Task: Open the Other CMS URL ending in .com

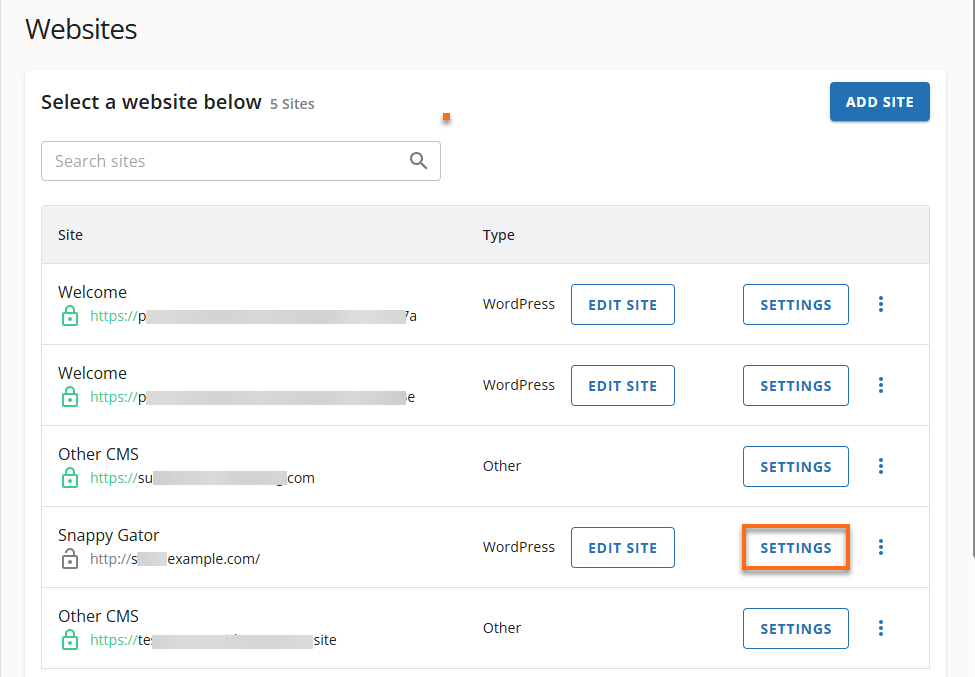Action: click(202, 478)
